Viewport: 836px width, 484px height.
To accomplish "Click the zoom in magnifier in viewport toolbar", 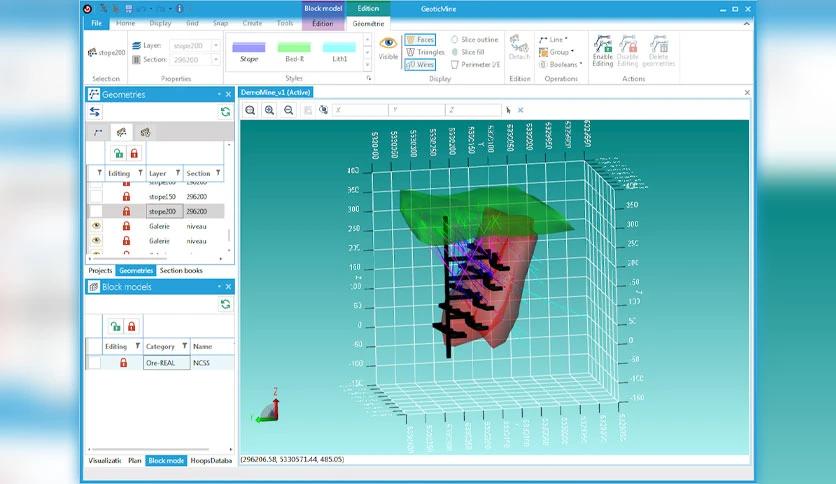I will point(269,110).
